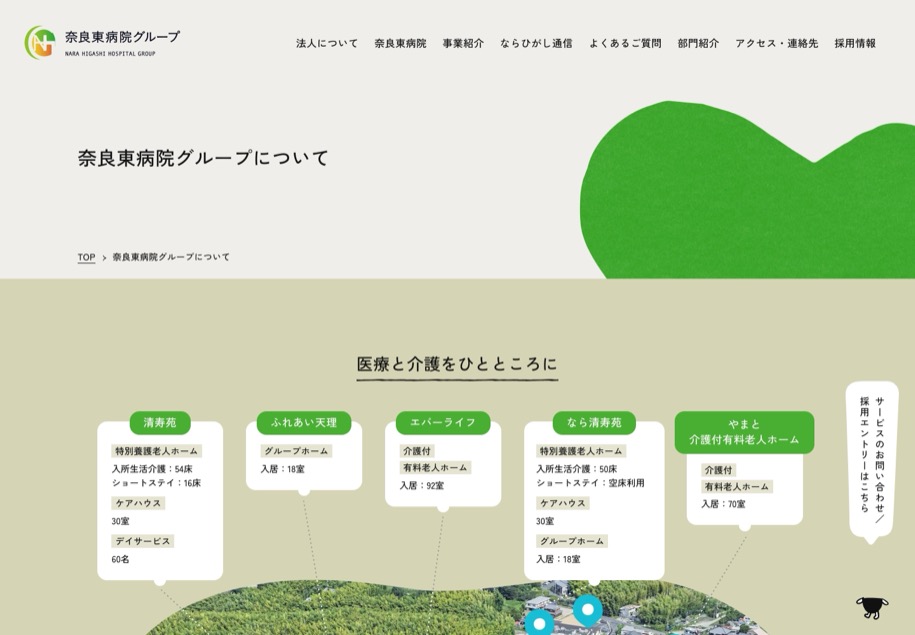Click ショートステイ：16床 text
The height and width of the screenshot is (635, 915).
point(156,483)
